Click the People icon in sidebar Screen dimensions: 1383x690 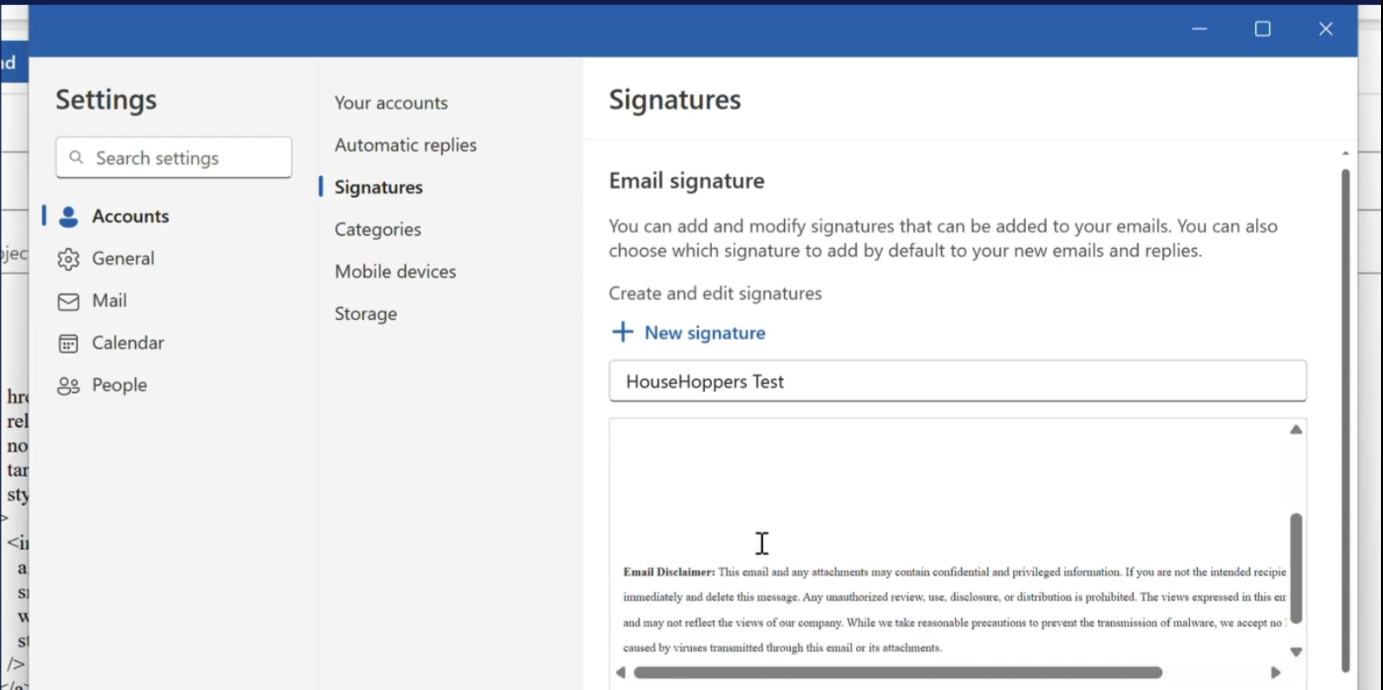point(68,386)
